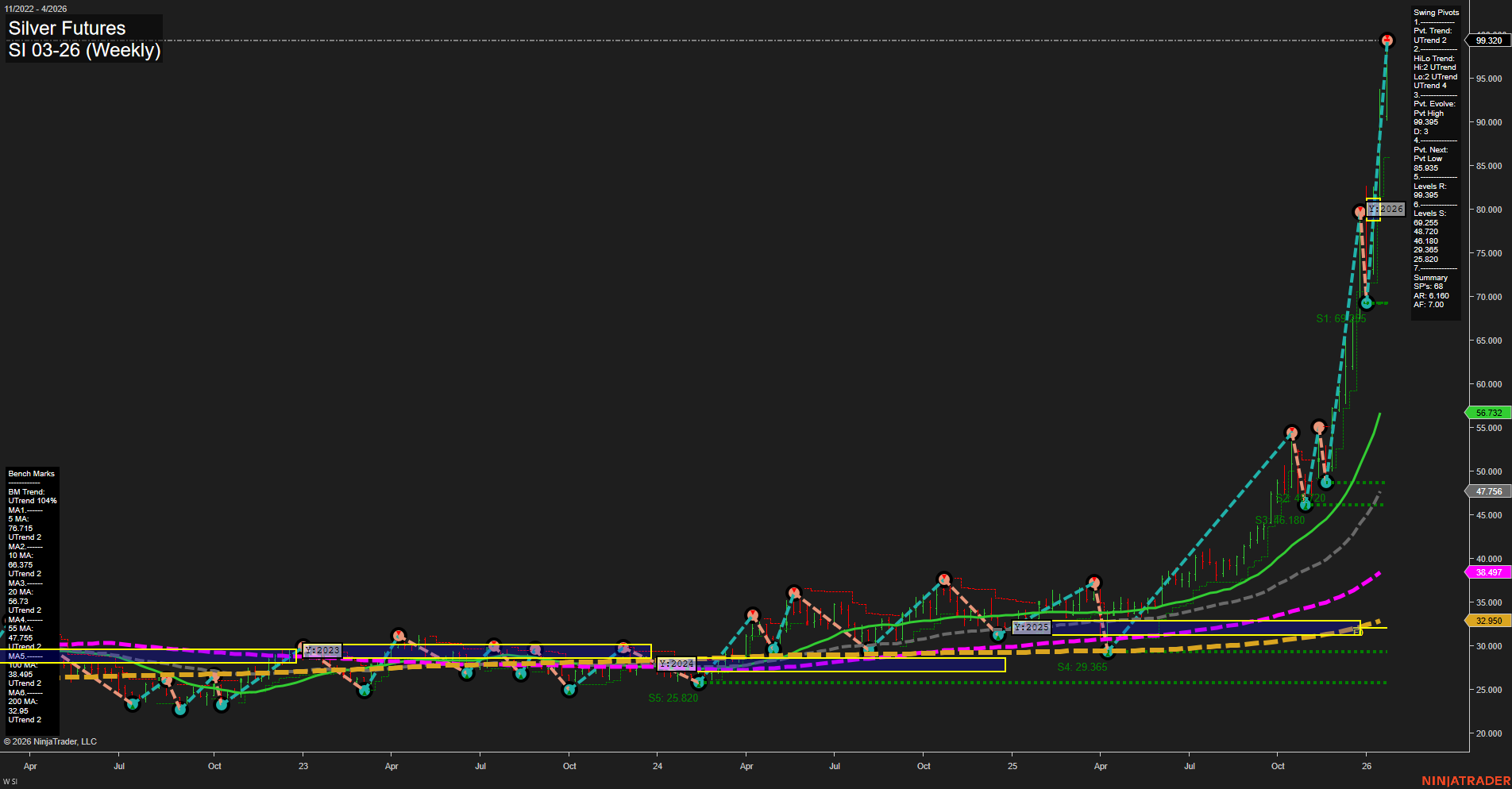Viewport: 1512px width, 789px height.
Task: Select the red pivot marker above the October 2025 swing
Action: 1292,433
